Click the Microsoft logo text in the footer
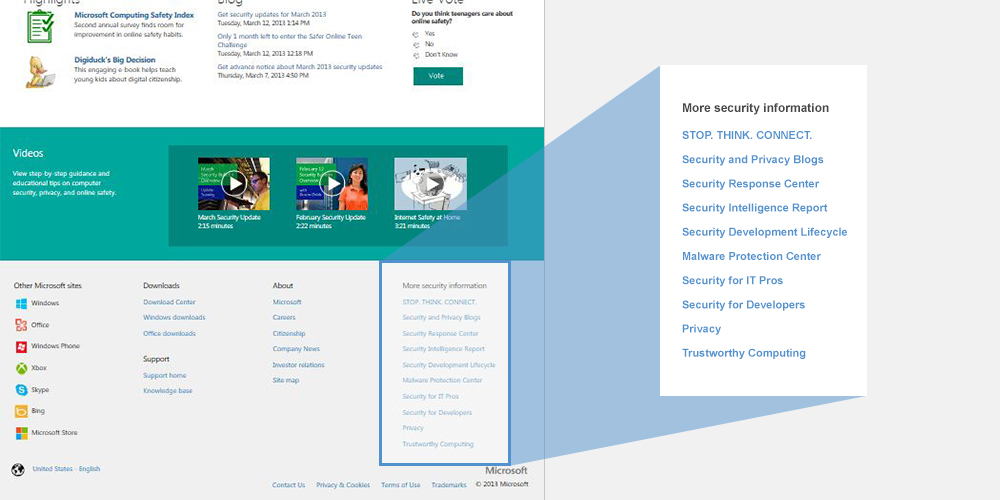Screen dimensions: 1000x500 (x=506, y=471)
